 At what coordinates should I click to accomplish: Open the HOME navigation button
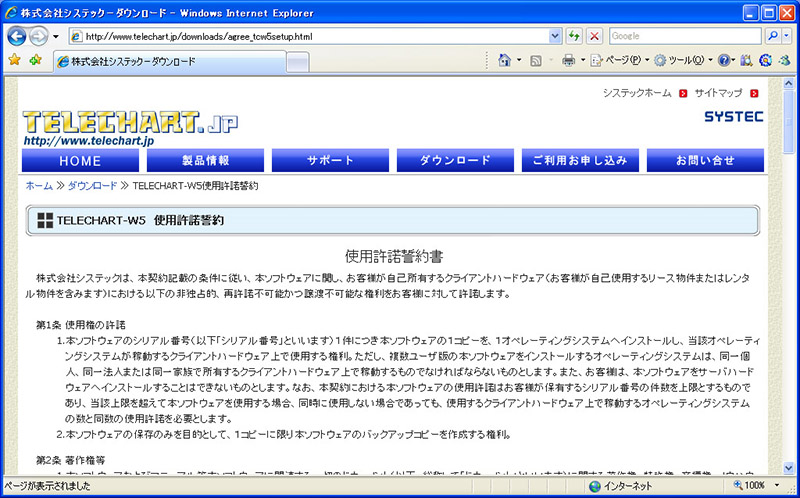pos(80,161)
